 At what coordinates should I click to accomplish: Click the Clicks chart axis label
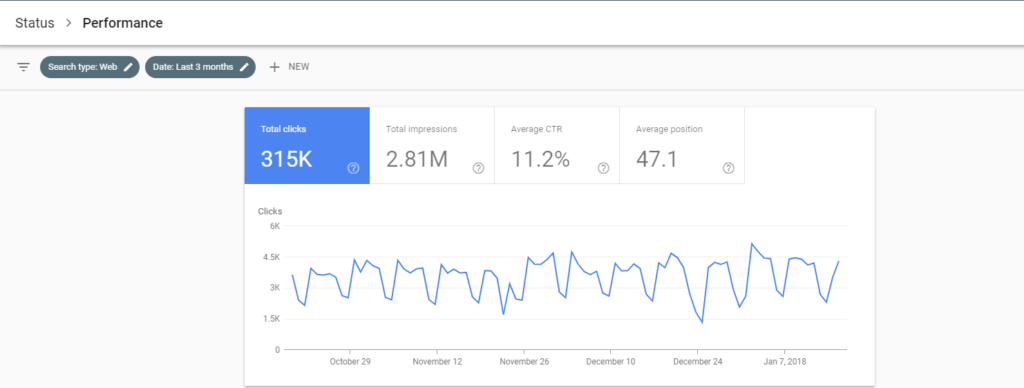270,211
